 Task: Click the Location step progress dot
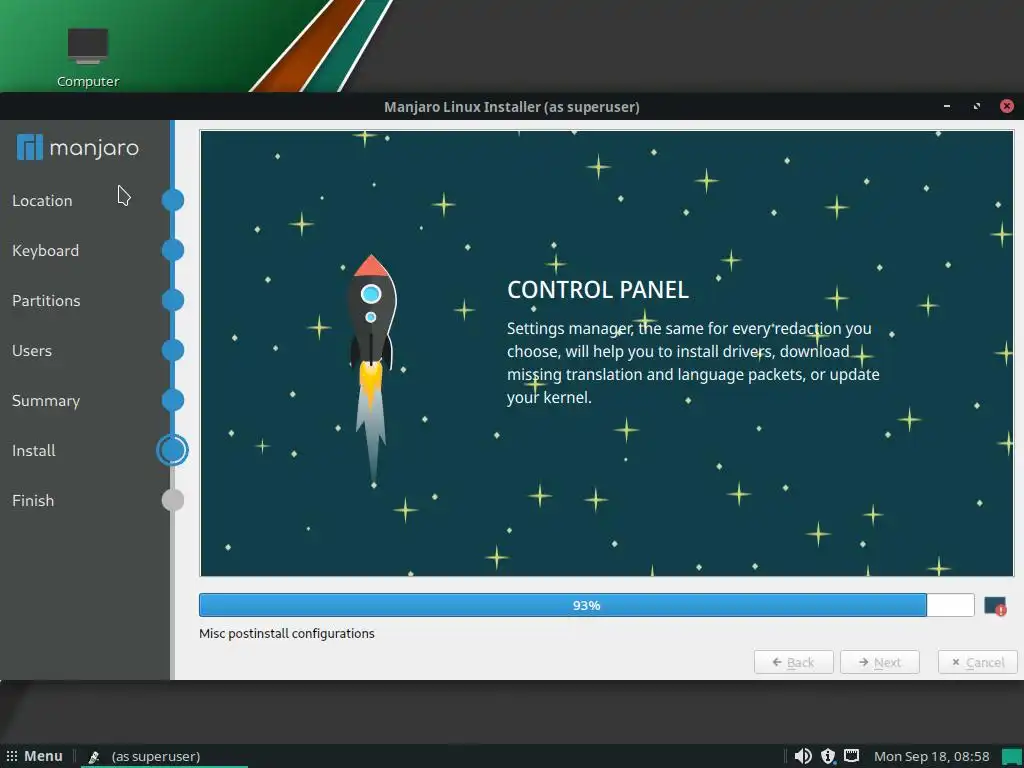173,200
